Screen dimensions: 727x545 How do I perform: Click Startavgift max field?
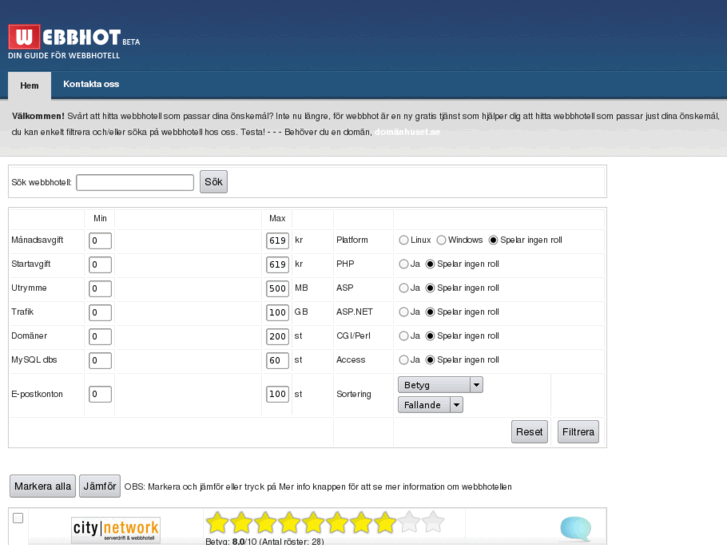[277, 264]
